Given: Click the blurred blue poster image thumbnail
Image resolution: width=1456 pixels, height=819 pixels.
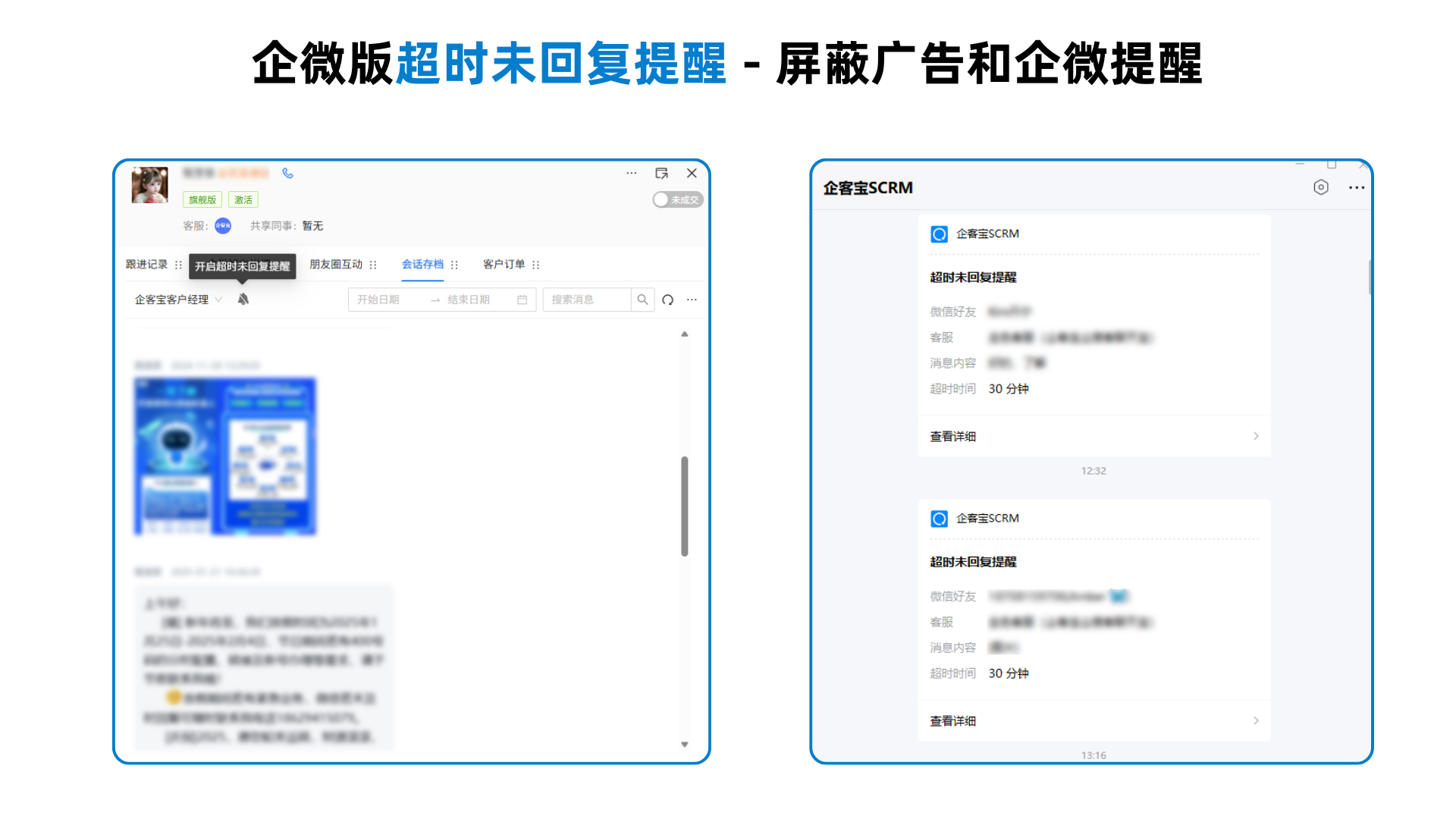Looking at the screenshot, I should pos(225,457).
